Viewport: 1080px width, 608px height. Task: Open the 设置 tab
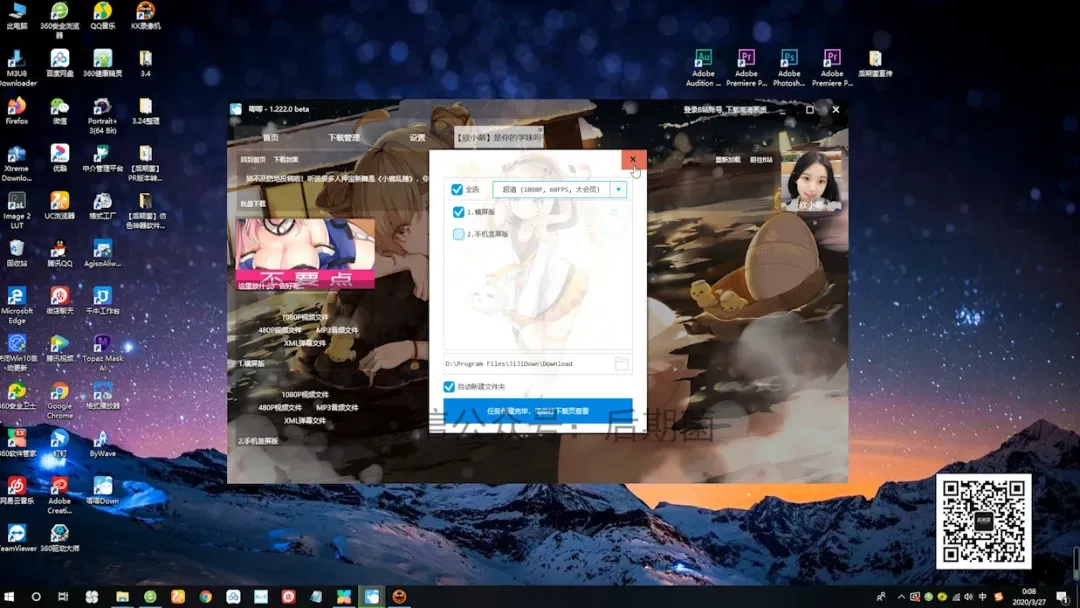pos(417,138)
